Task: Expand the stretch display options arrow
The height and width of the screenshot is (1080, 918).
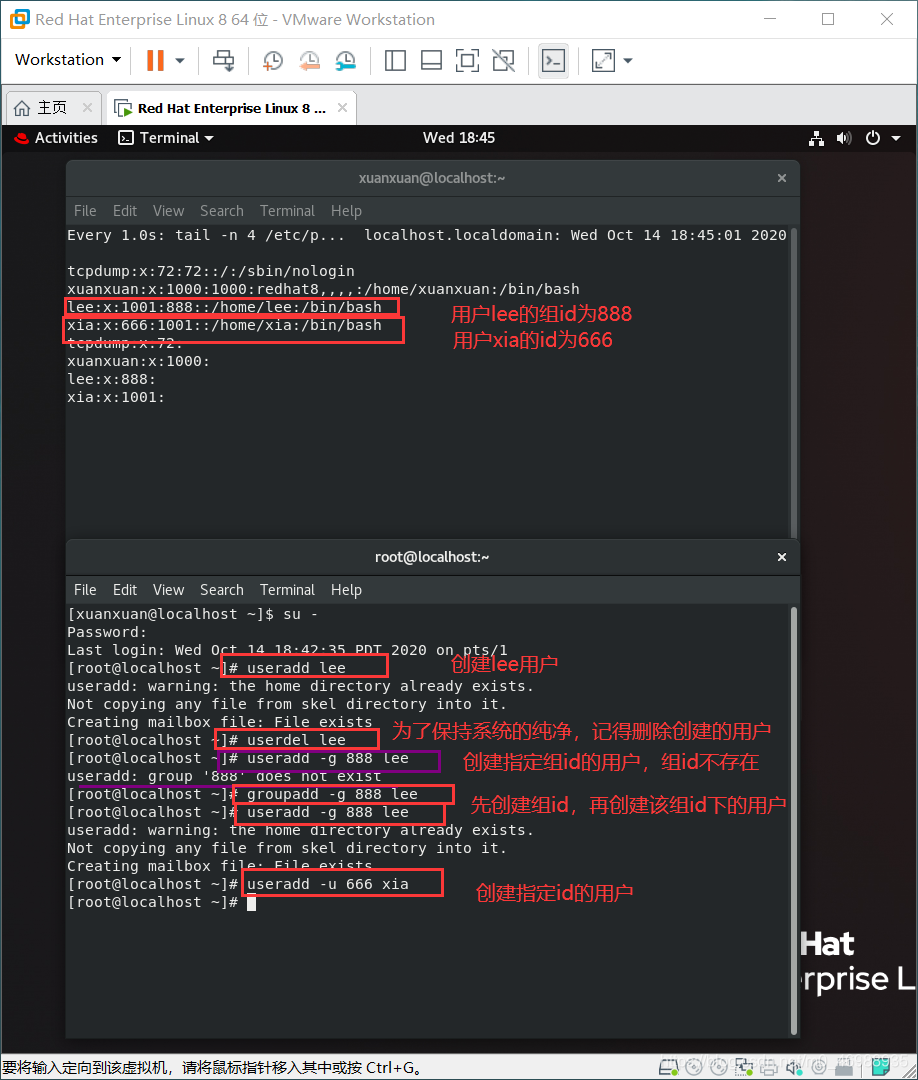Action: [627, 61]
